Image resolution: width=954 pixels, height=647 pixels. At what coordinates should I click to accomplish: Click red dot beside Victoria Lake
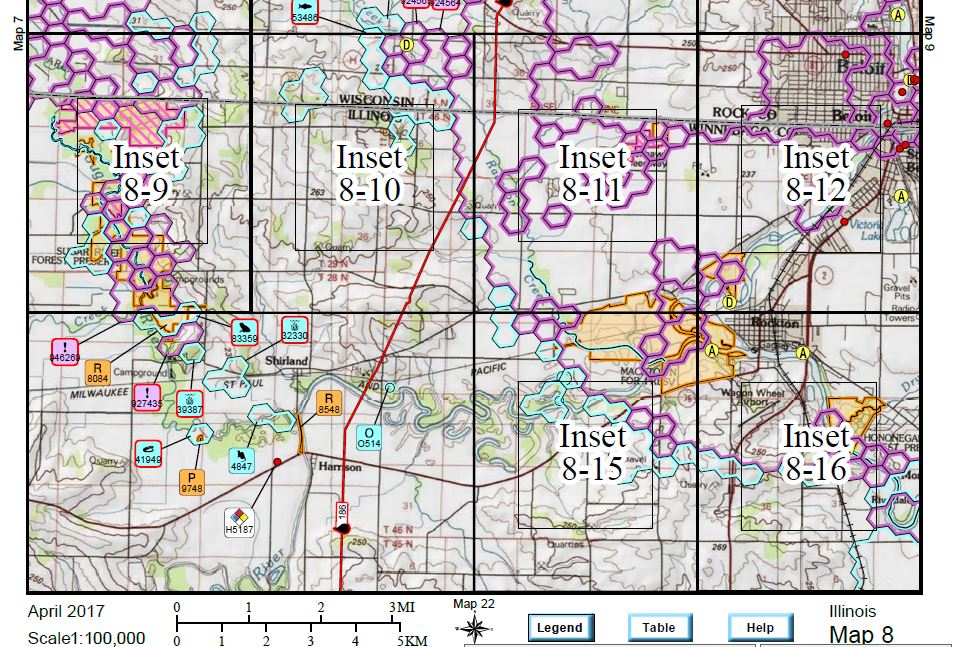[844, 222]
